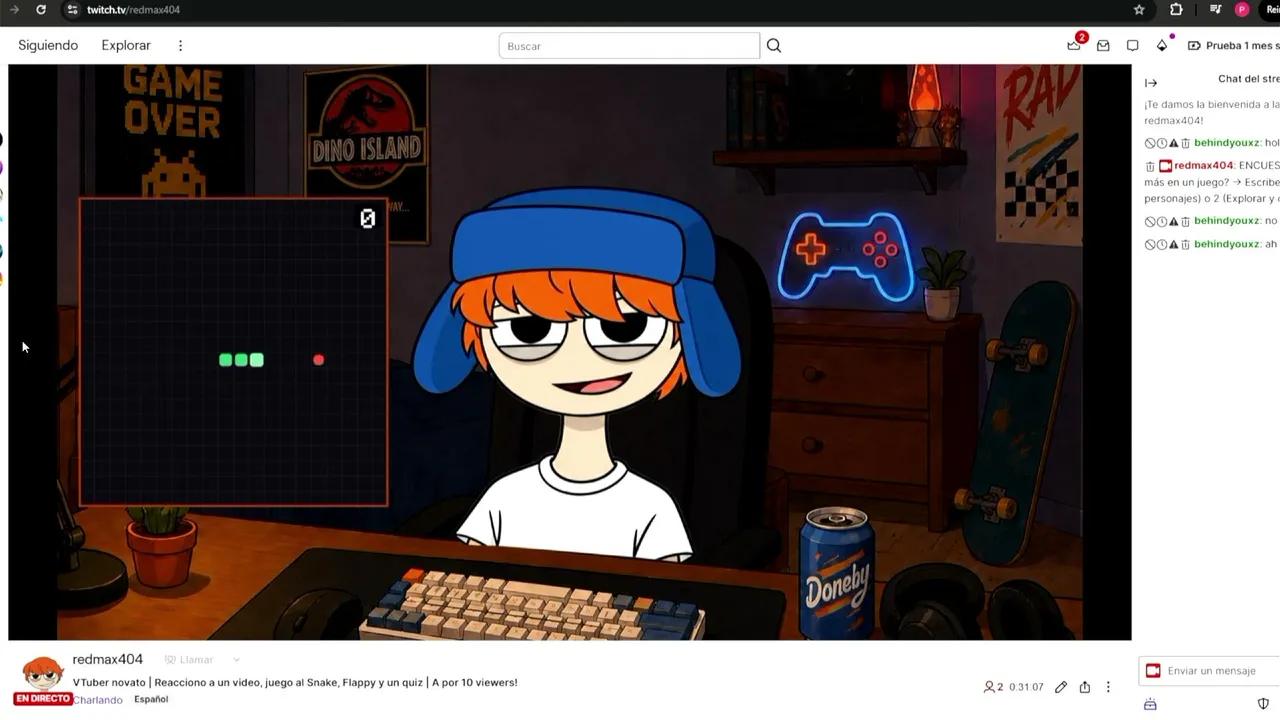Click redmax404 broadcaster badge in chat
The height and width of the screenshot is (720, 1280).
coord(1166,166)
